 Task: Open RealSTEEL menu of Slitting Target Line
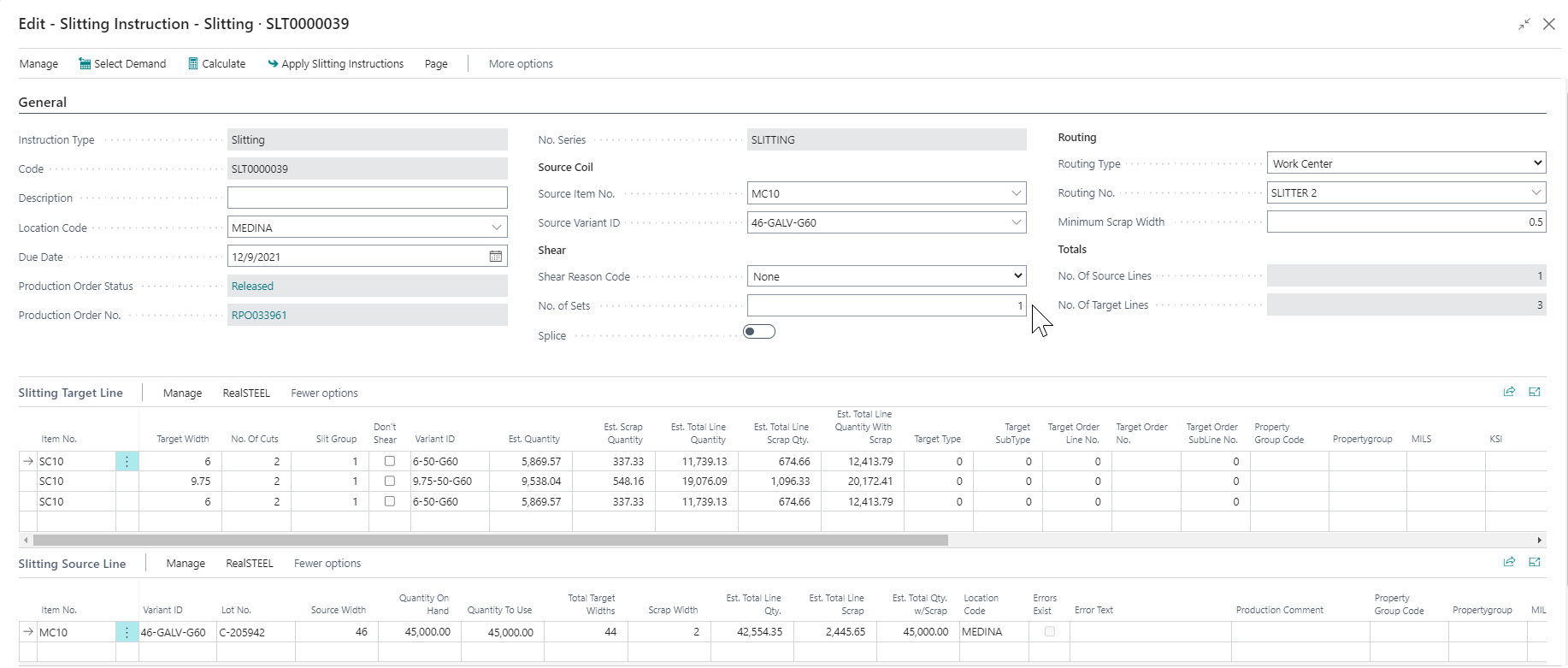246,393
